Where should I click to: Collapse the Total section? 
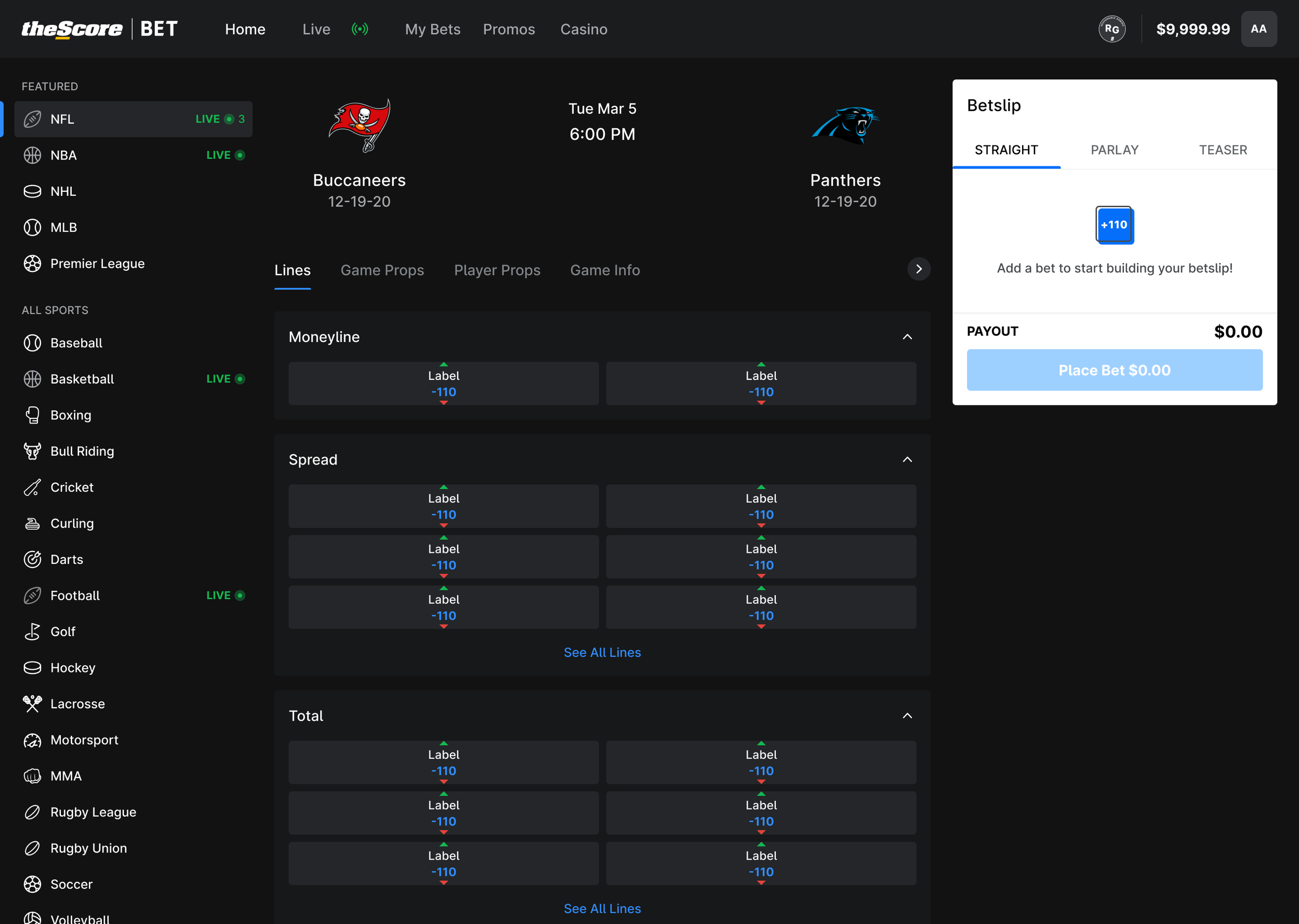pyautogui.click(x=908, y=716)
